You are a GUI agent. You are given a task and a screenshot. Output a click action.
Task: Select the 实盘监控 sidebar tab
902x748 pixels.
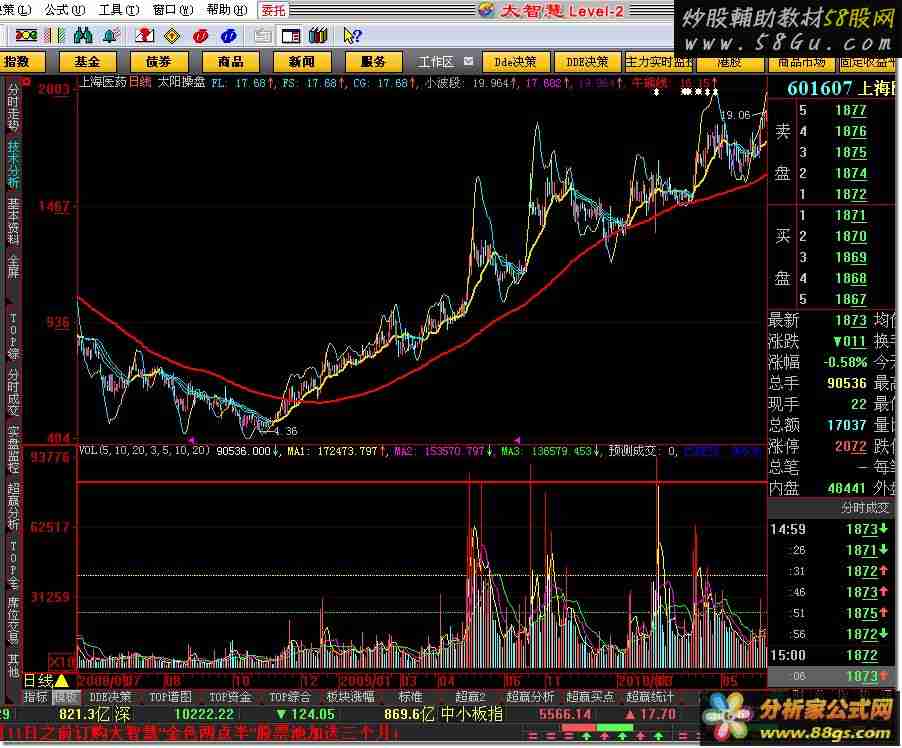(x=13, y=449)
